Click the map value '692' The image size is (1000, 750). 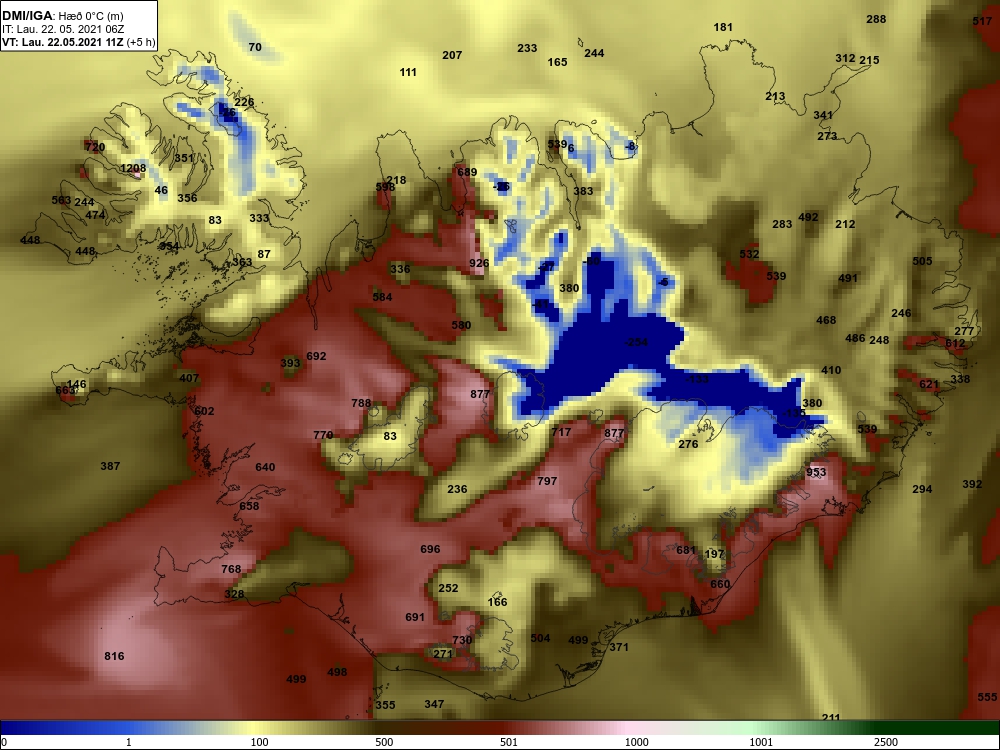pyautogui.click(x=316, y=356)
